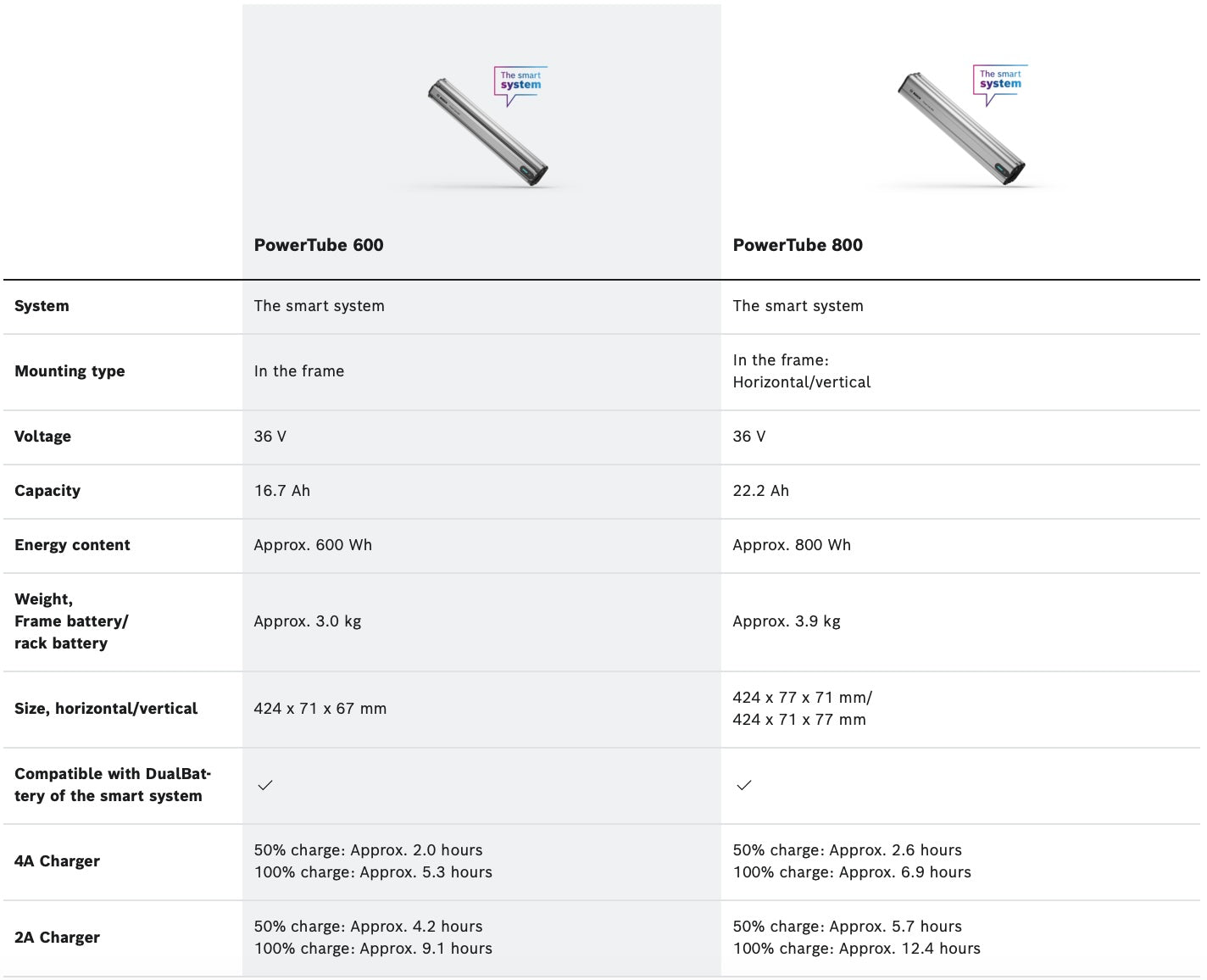
Task: Click the Compatible with DualBattery row label
Action: 112,785
